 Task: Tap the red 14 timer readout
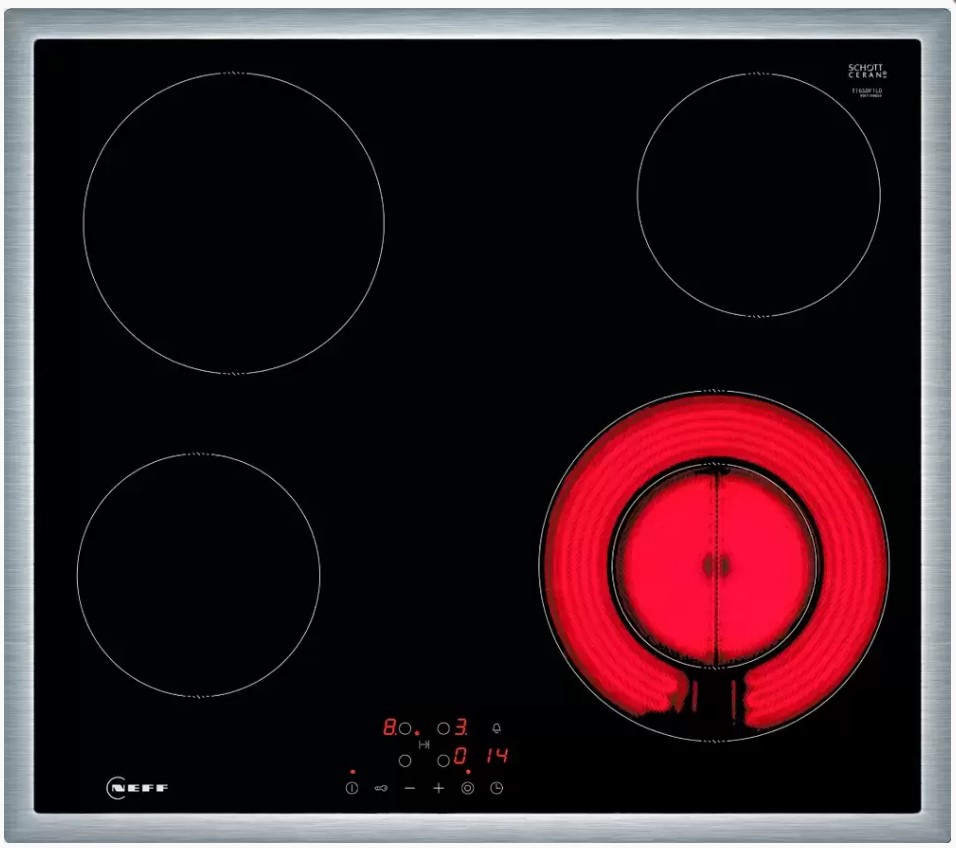click(497, 756)
